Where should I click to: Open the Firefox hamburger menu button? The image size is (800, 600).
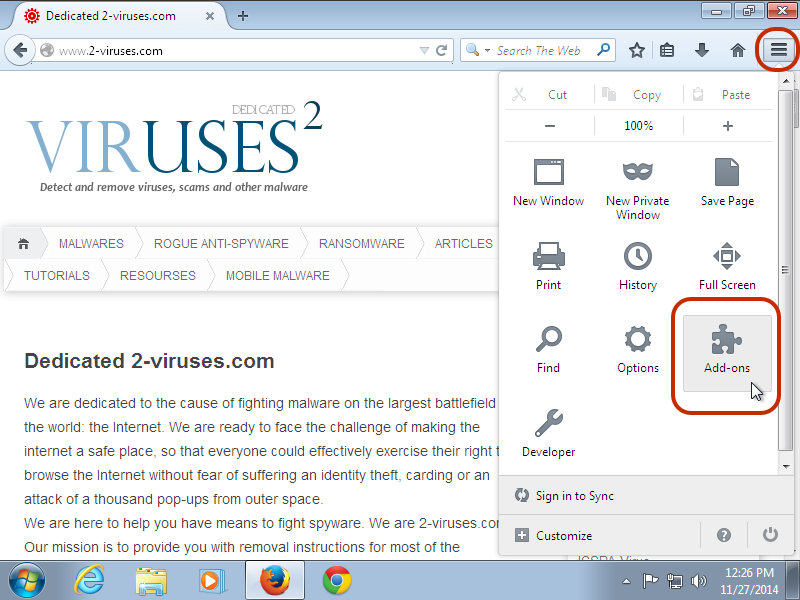778,50
